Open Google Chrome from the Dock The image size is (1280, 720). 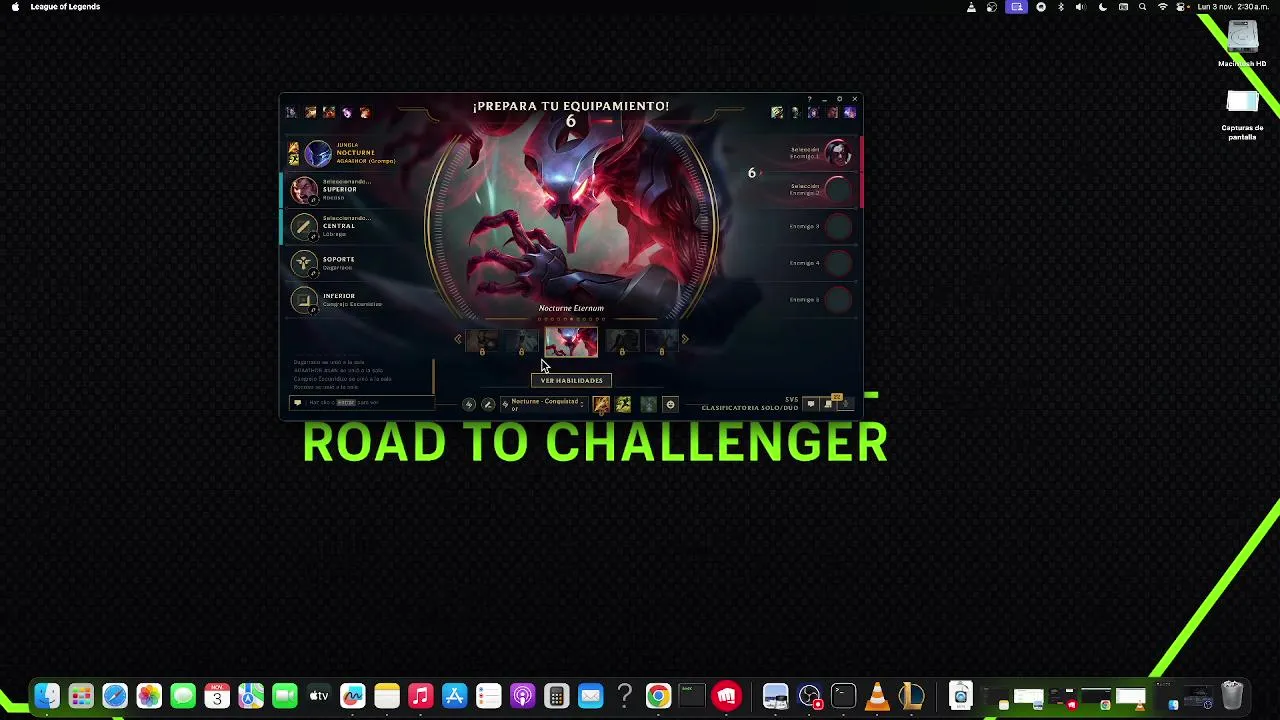658,696
